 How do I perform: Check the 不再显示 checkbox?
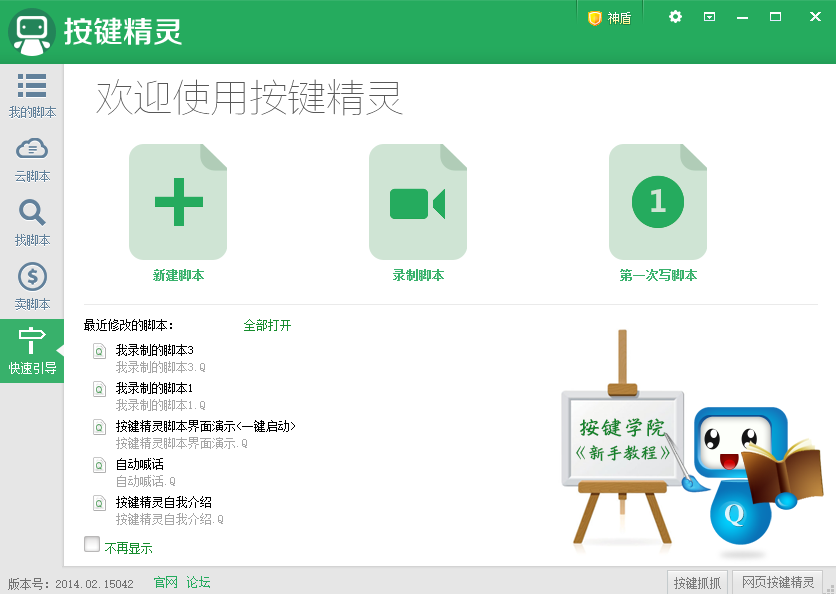[x=92, y=544]
